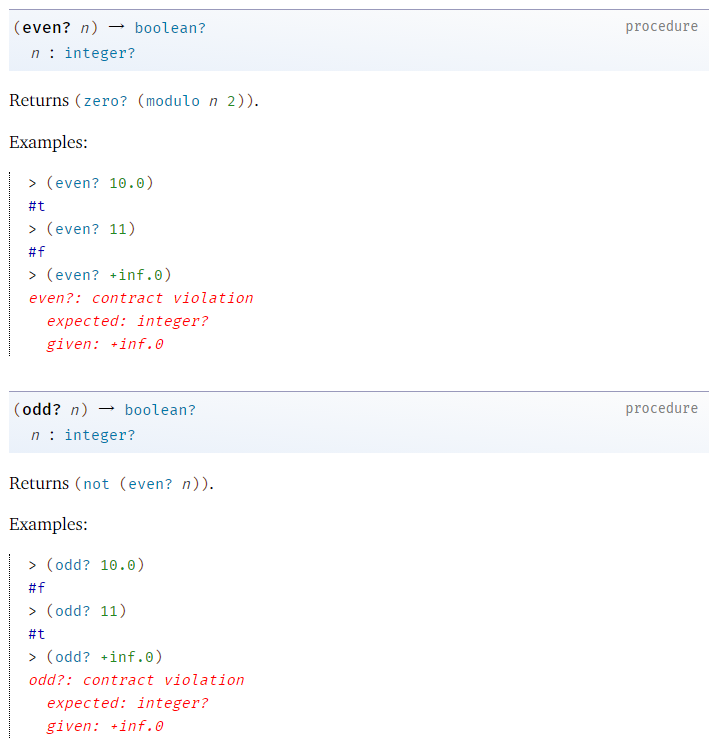
Task: Open the boolean? link in even? signature
Action: pos(170,28)
